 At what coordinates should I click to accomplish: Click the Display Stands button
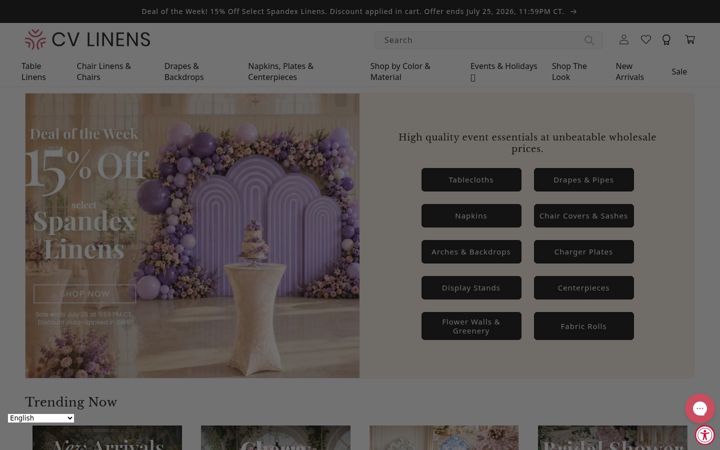click(x=471, y=288)
